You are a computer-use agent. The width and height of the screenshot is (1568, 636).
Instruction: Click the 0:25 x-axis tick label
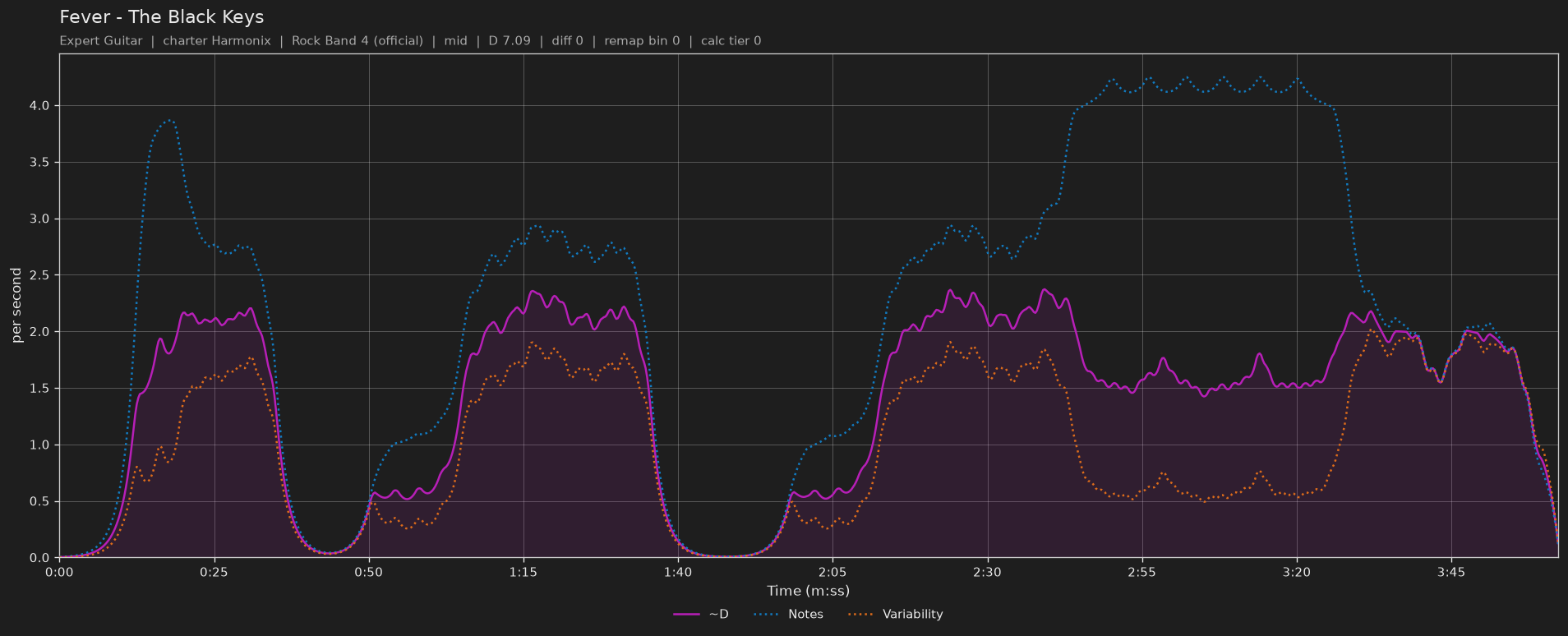tap(214, 573)
